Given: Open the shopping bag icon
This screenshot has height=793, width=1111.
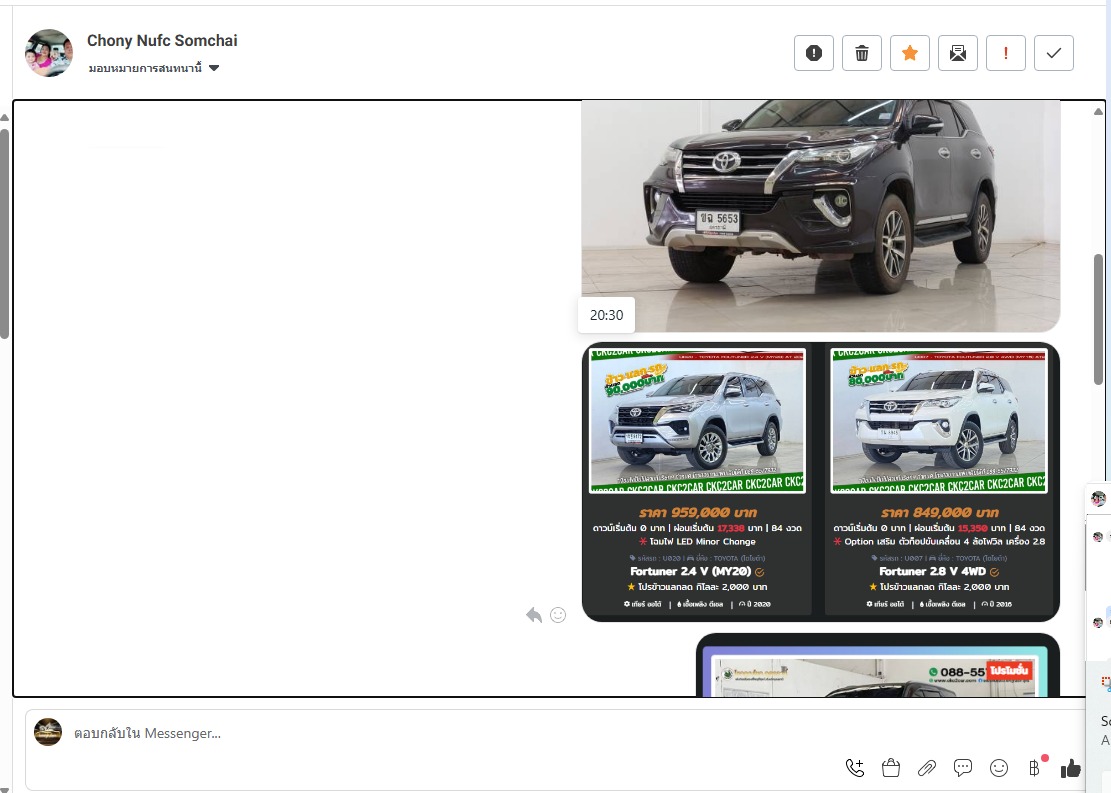Looking at the screenshot, I should (891, 768).
